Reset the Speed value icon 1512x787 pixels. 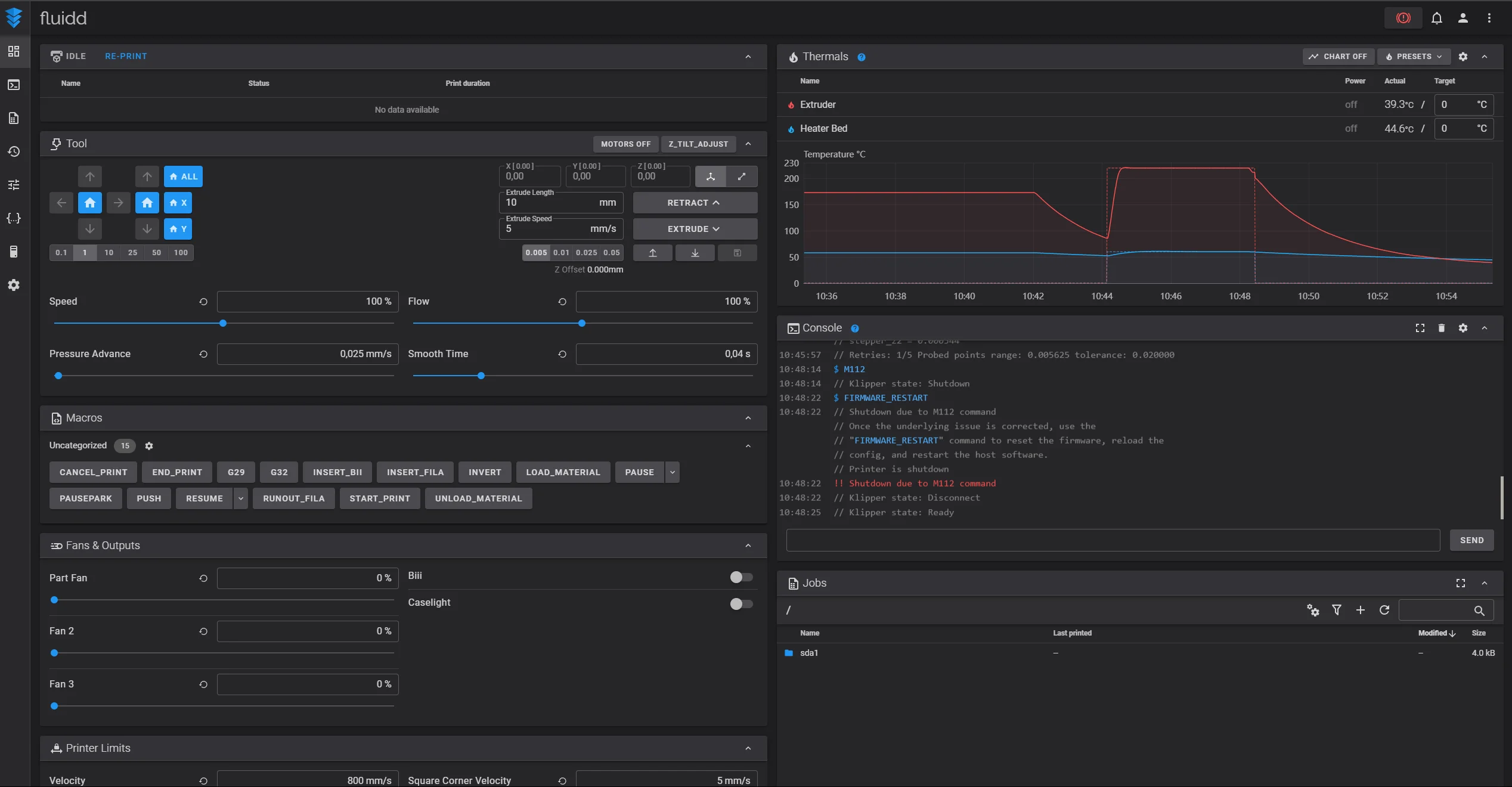[203, 302]
